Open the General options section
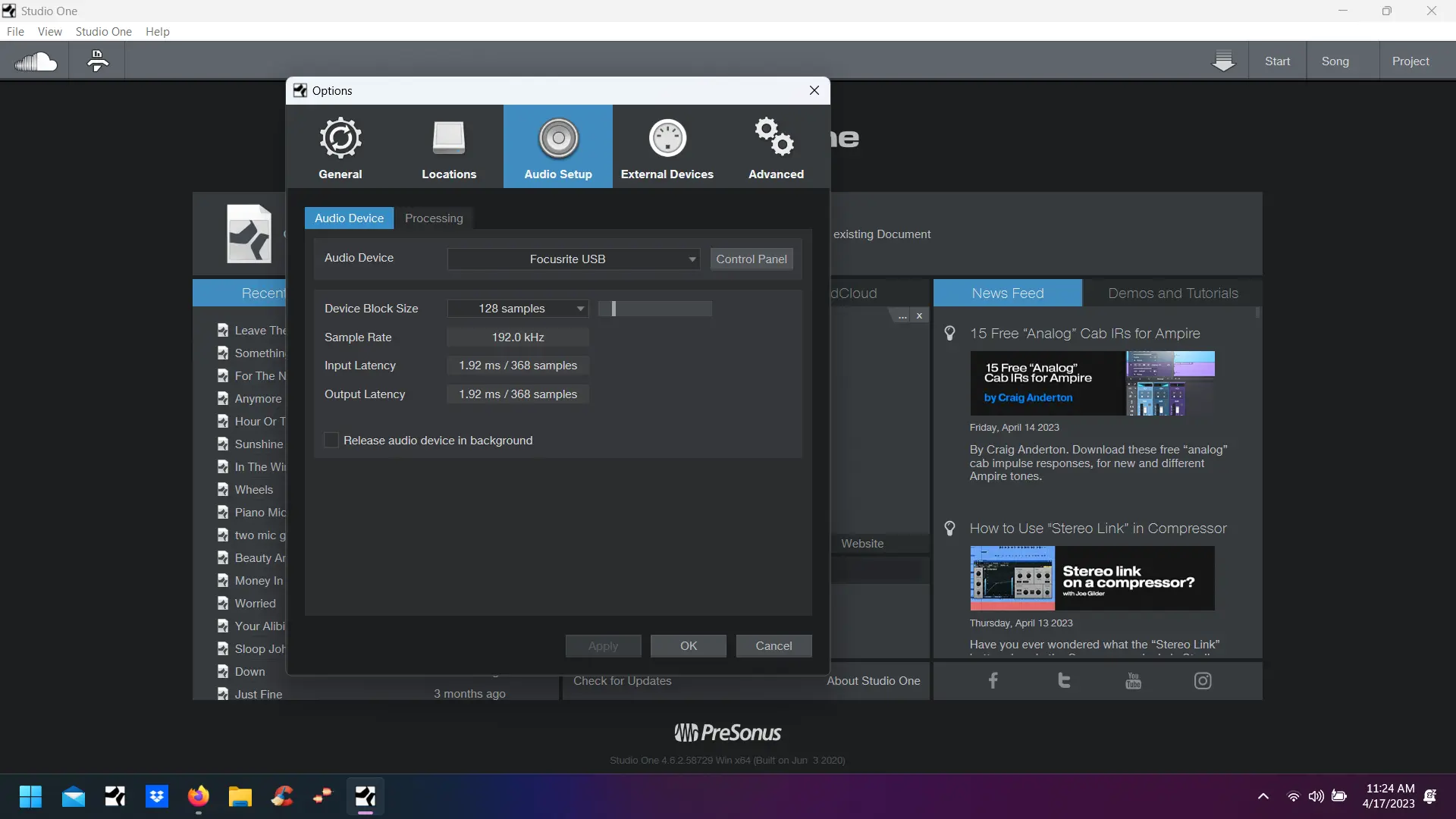This screenshot has height=819, width=1456. pos(340,147)
